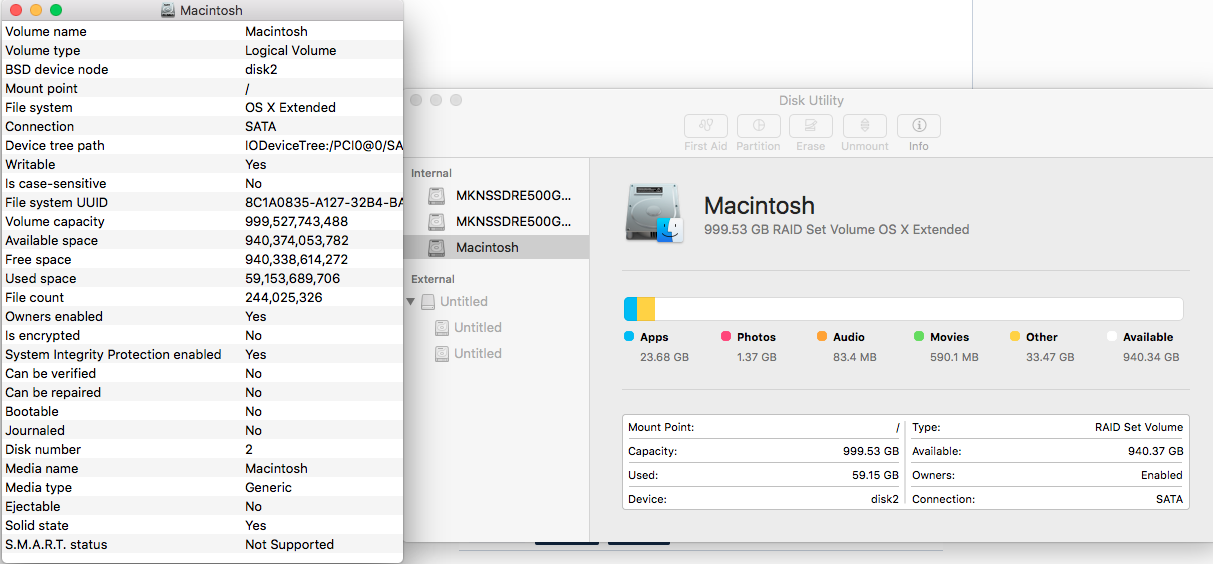
Task: Click the Photos size 1.37 GB
Action: (757, 357)
